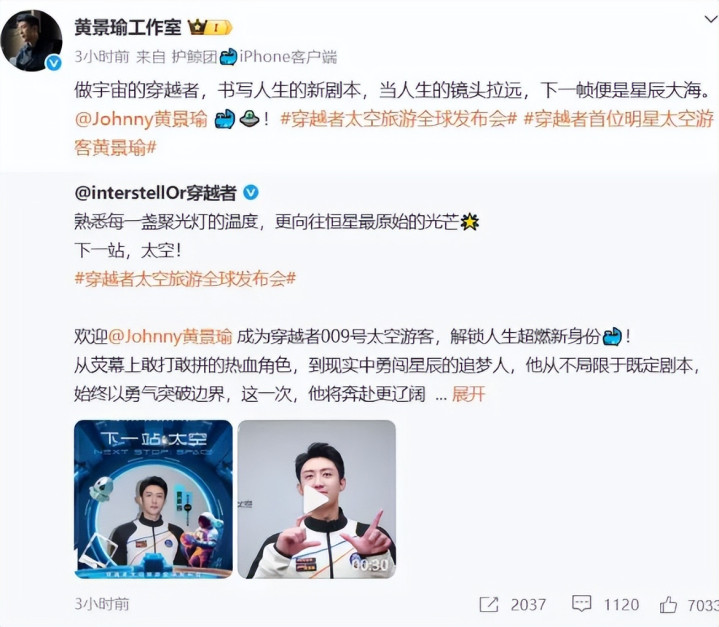Click the 黄景瑜工作室 profile avatar
Screen dimensions: 719x627
(31, 40)
